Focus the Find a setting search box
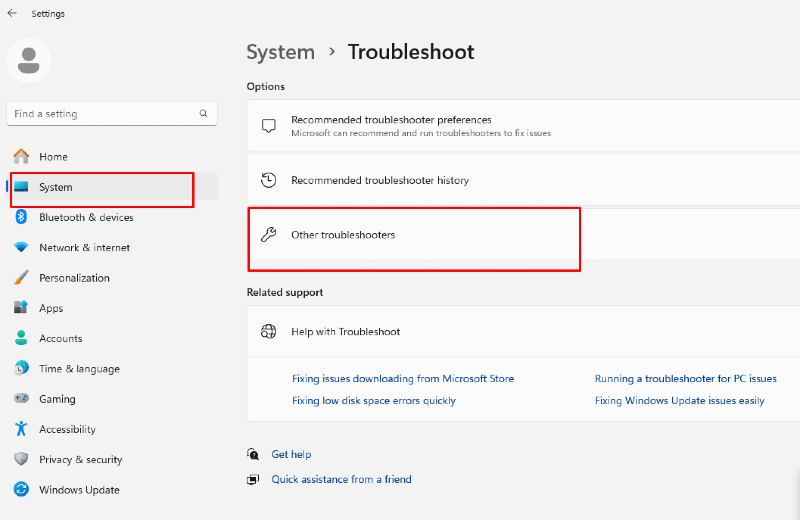 click(112, 113)
